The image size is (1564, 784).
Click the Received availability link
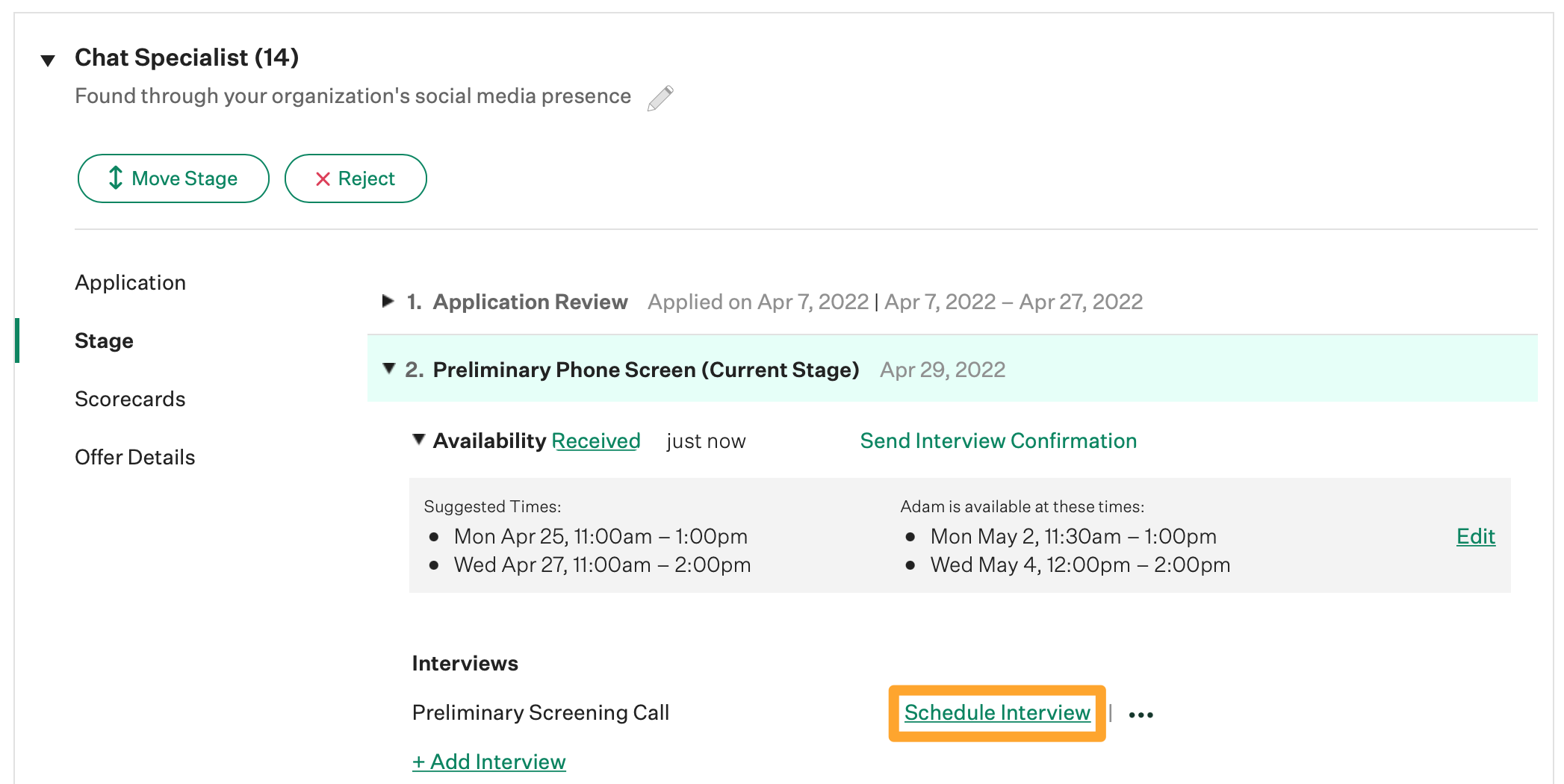pos(596,441)
